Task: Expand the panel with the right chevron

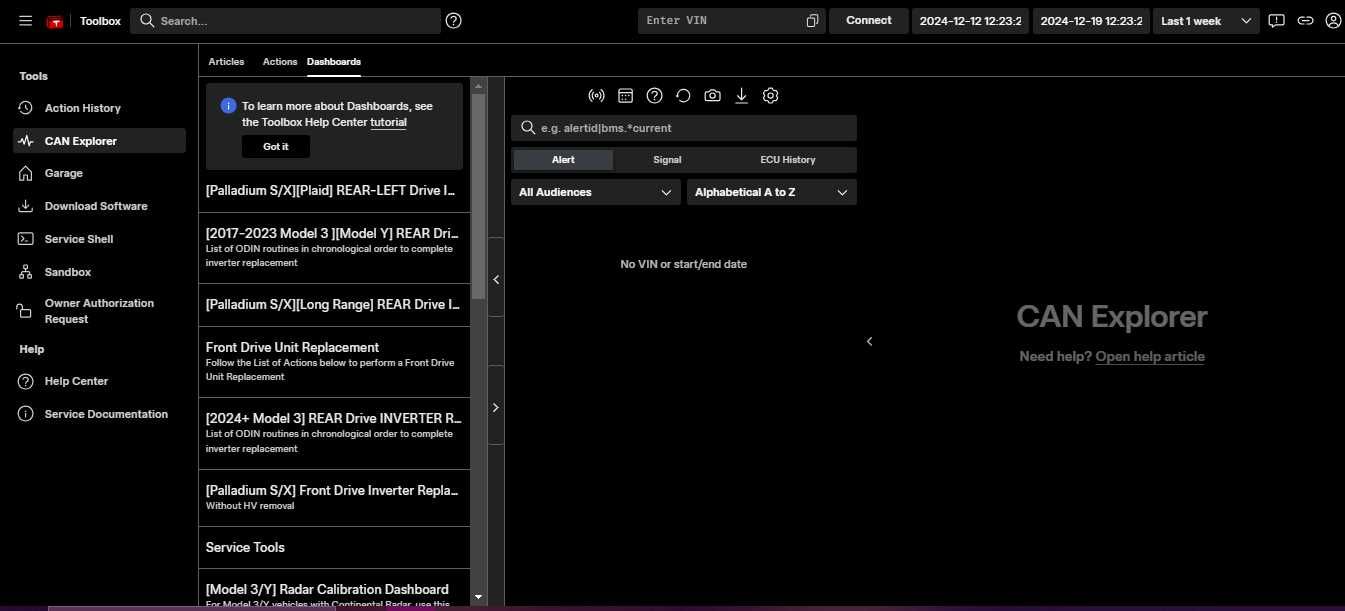Action: [496, 407]
